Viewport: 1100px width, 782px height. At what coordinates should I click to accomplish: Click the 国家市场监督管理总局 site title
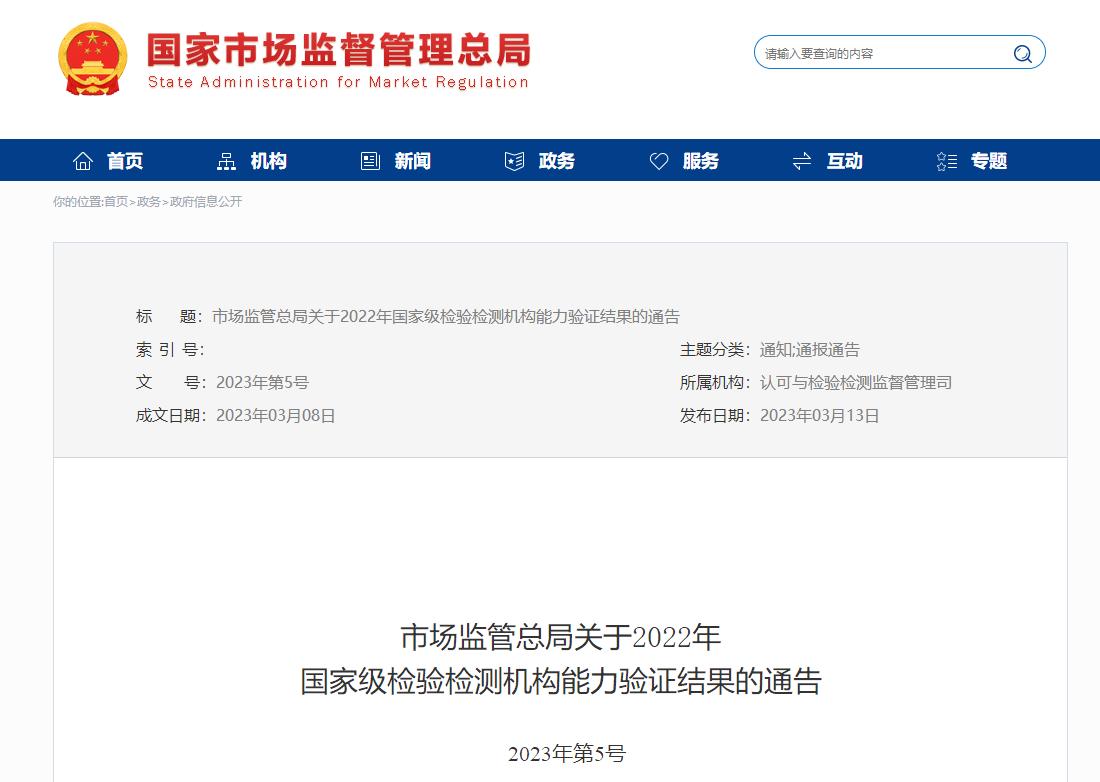[x=338, y=50]
